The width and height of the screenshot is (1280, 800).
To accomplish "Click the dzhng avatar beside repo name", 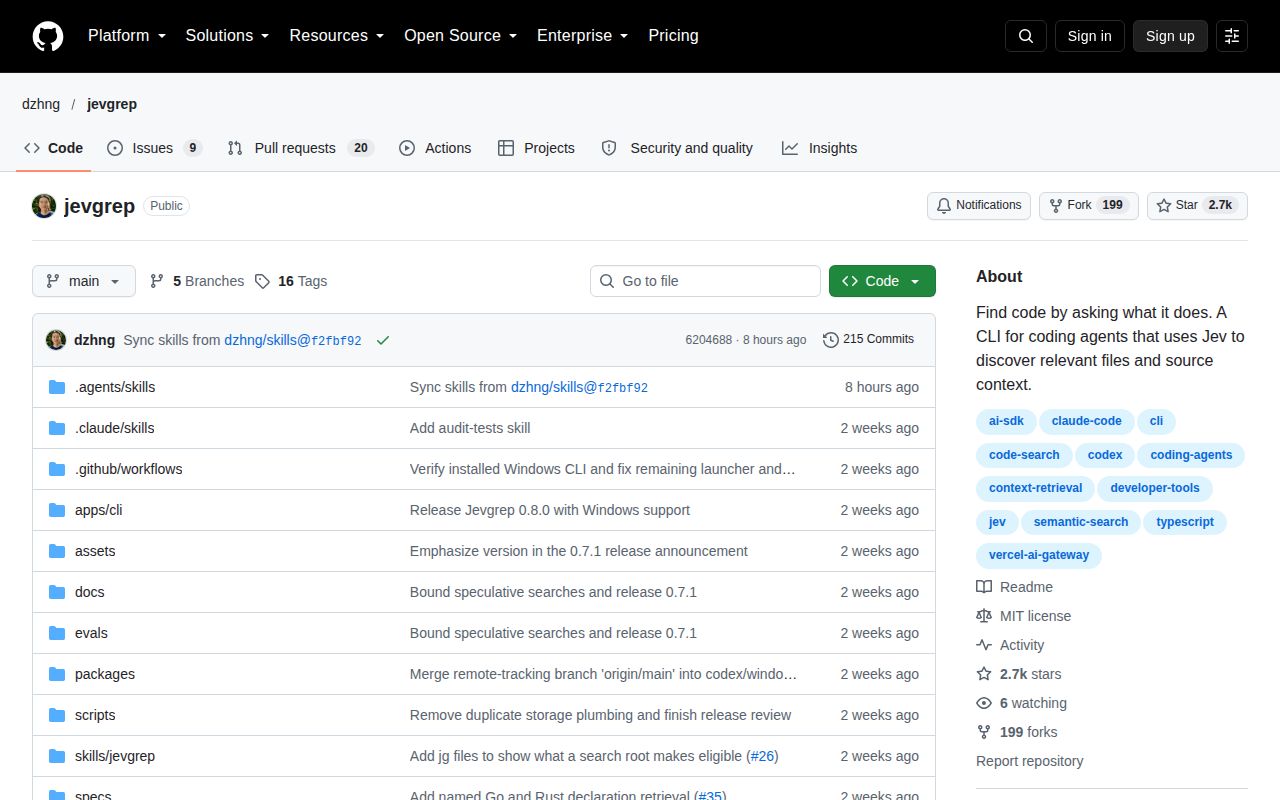I will click(44, 206).
